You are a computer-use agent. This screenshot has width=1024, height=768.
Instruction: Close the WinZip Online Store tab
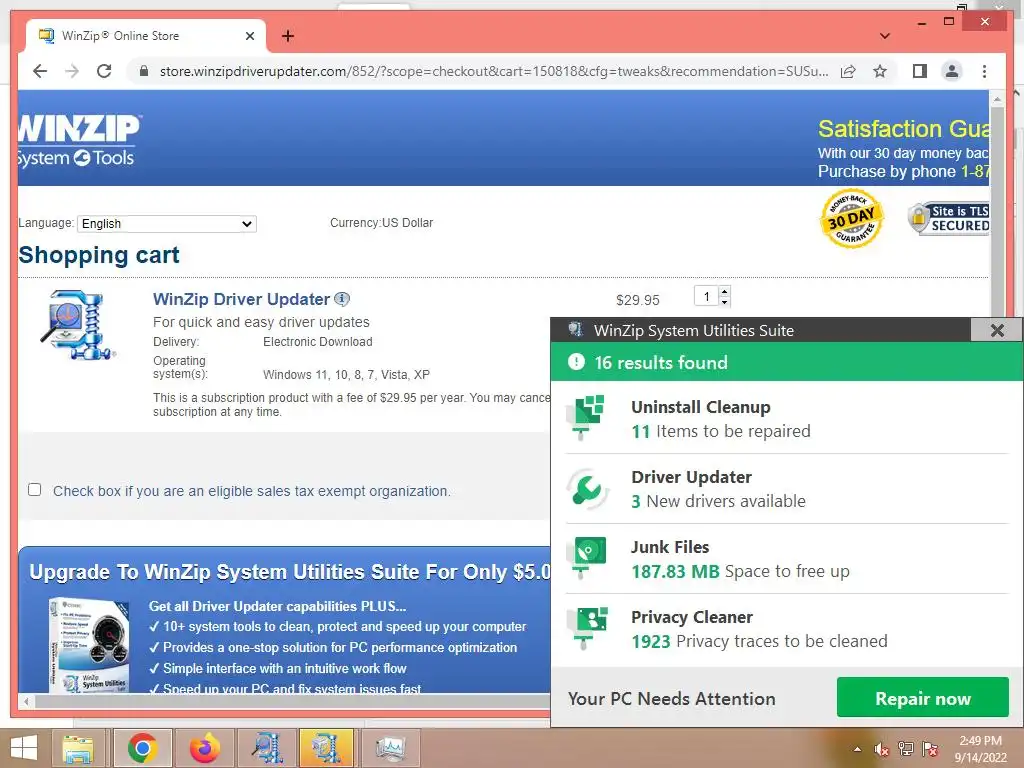249,36
